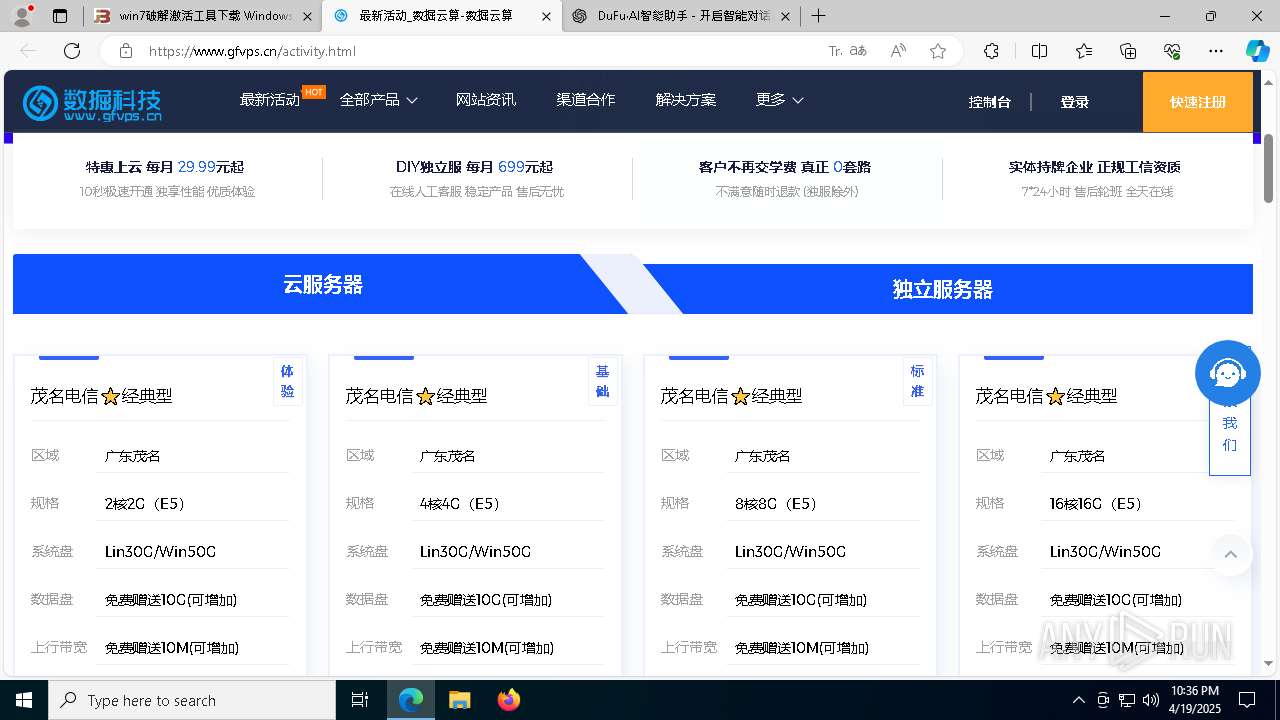The image size is (1280, 720).
Task: View site info lock icon
Action: tap(125, 51)
